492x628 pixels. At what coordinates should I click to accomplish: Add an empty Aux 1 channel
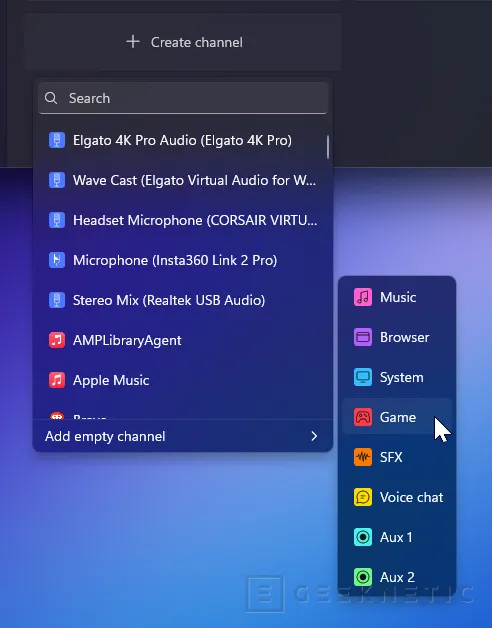pyautogui.click(x=397, y=537)
